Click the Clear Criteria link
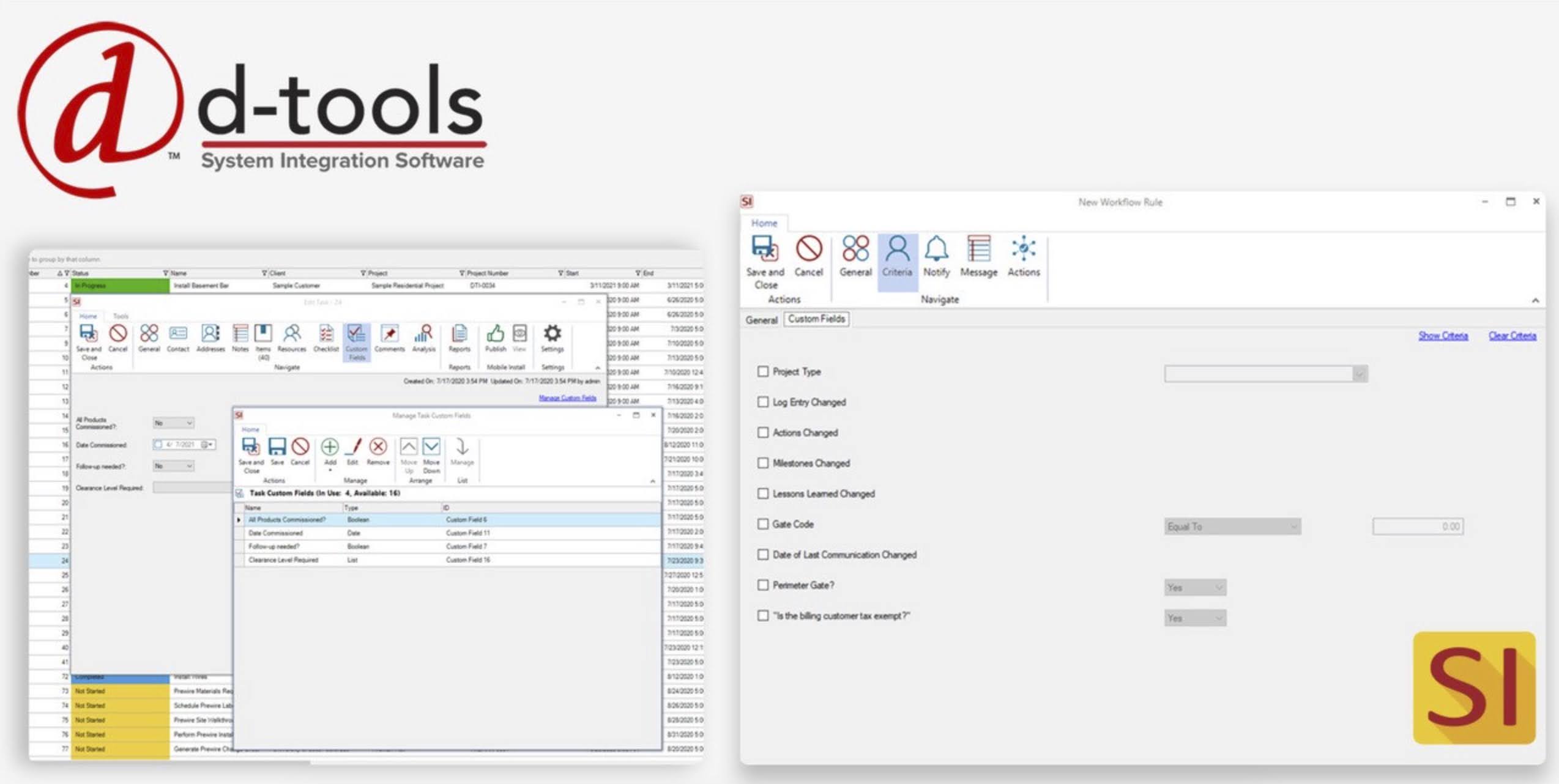Viewport: 1559px width, 784px height. pos(1512,336)
